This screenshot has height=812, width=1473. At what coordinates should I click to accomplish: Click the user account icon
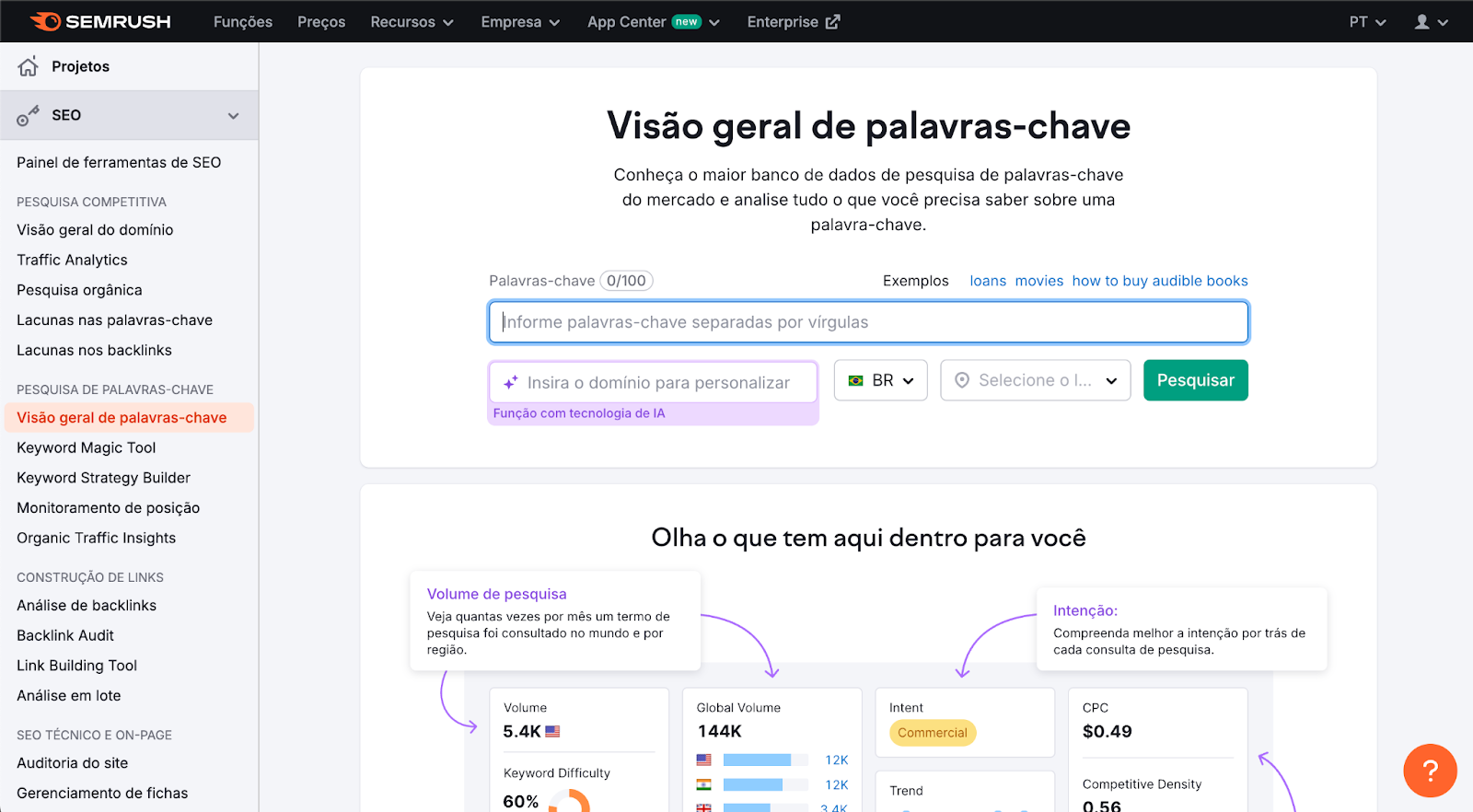[x=1422, y=22]
